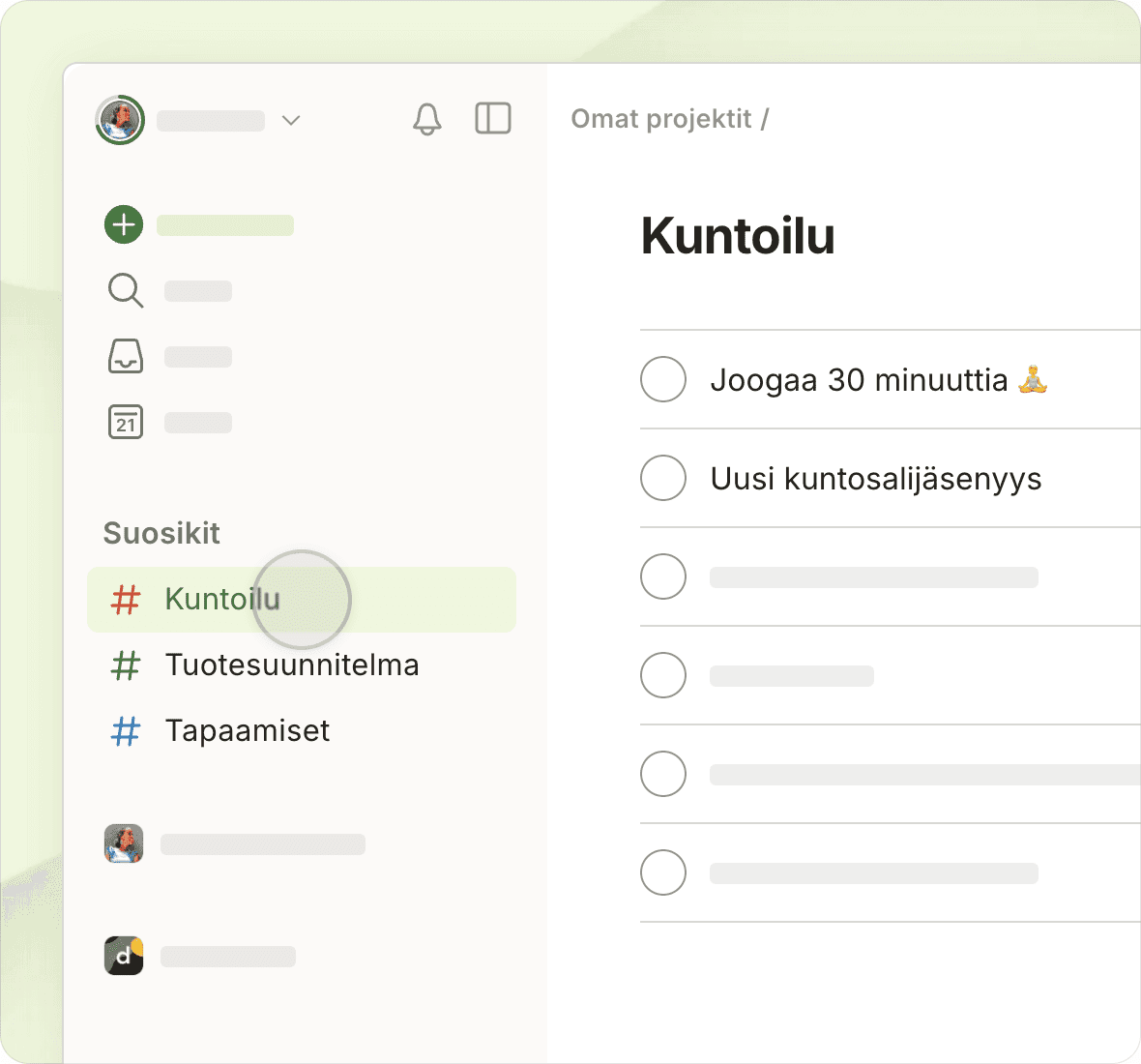
Task: Open 'Joogaa 30 minuuttia' task text
Action: point(859,380)
